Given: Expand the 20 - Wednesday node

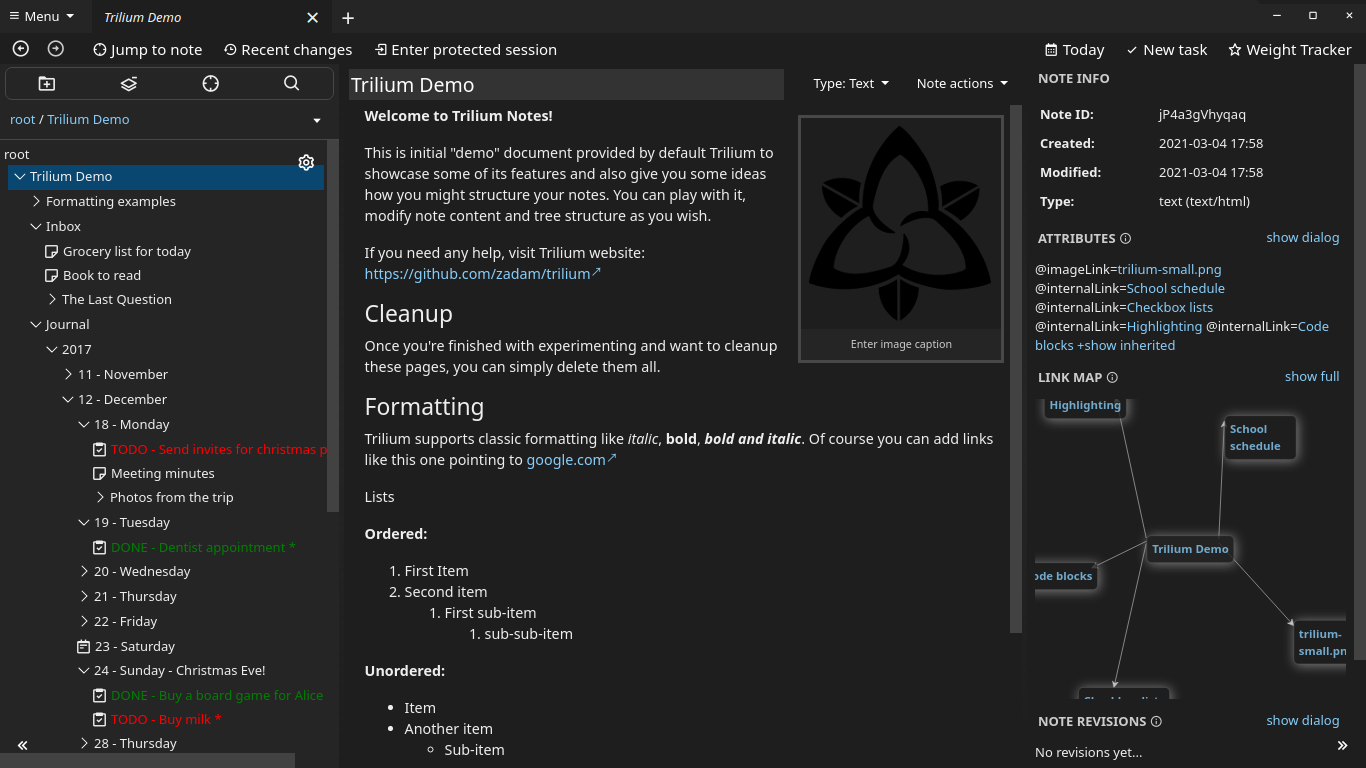Looking at the screenshot, I should tap(84, 571).
